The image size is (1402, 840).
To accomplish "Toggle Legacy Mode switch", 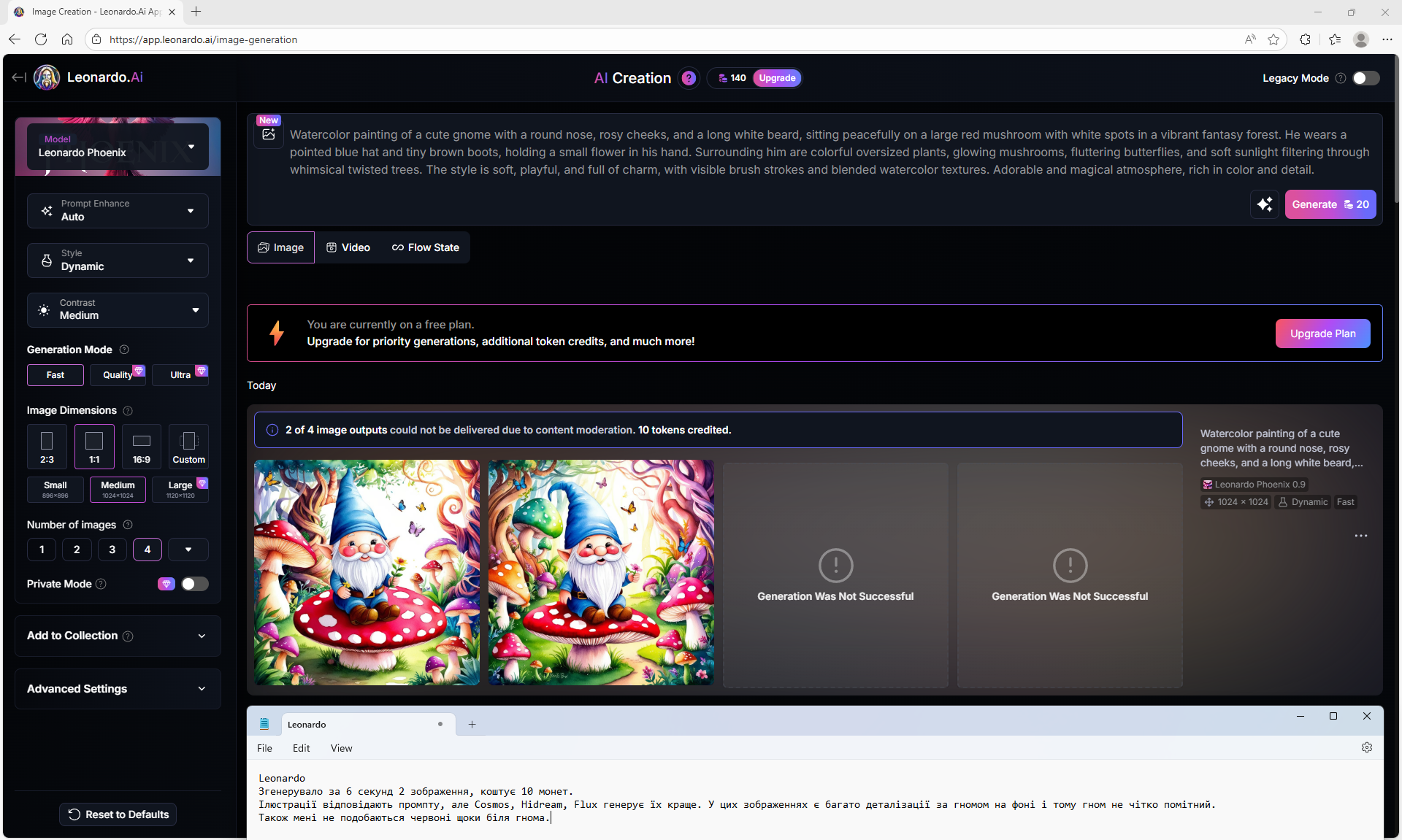I will pyautogui.click(x=1365, y=78).
